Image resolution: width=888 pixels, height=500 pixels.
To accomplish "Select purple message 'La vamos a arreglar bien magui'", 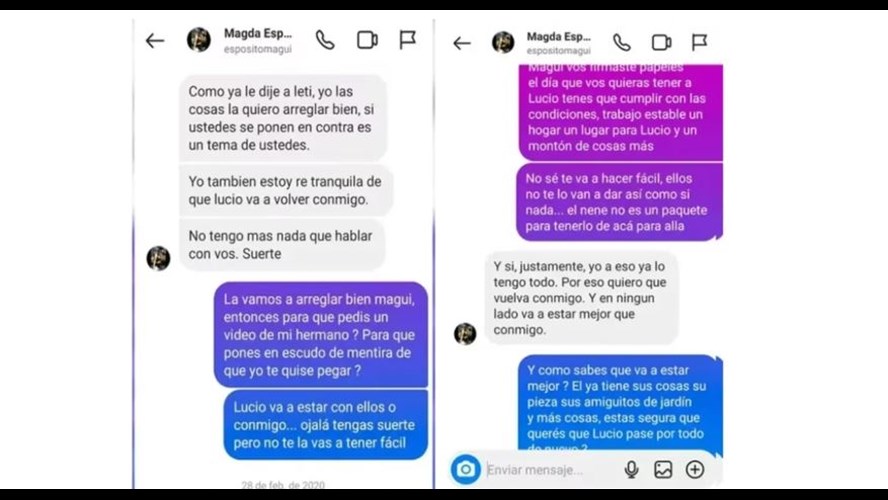I will (321, 335).
